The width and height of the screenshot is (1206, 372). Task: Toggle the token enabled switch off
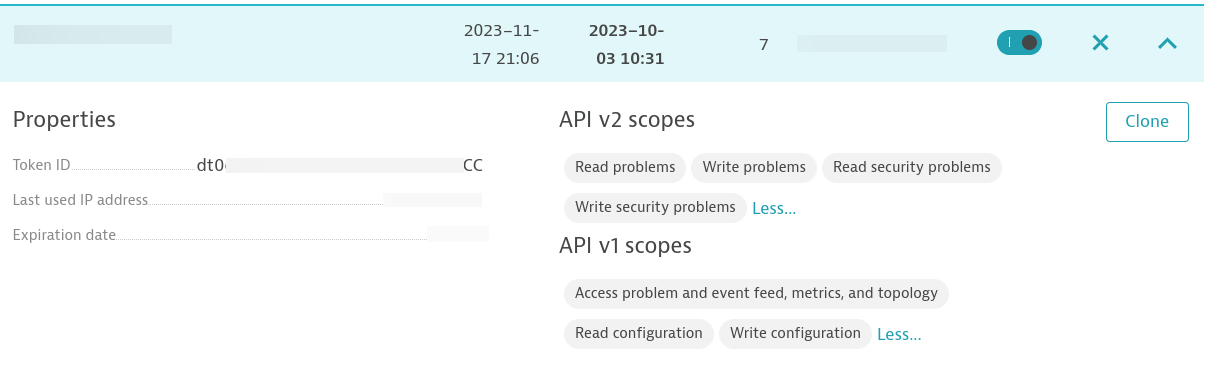(1019, 43)
